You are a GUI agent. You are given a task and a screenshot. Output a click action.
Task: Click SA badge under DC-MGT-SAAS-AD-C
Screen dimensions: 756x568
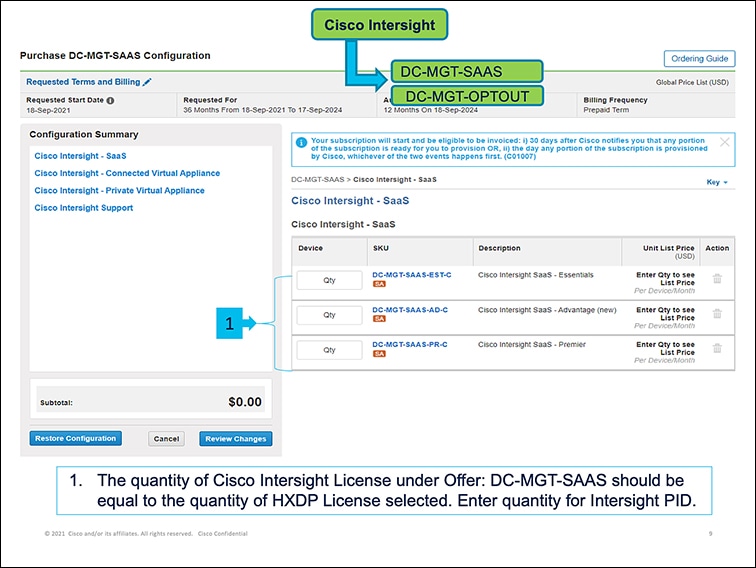tap(379, 319)
